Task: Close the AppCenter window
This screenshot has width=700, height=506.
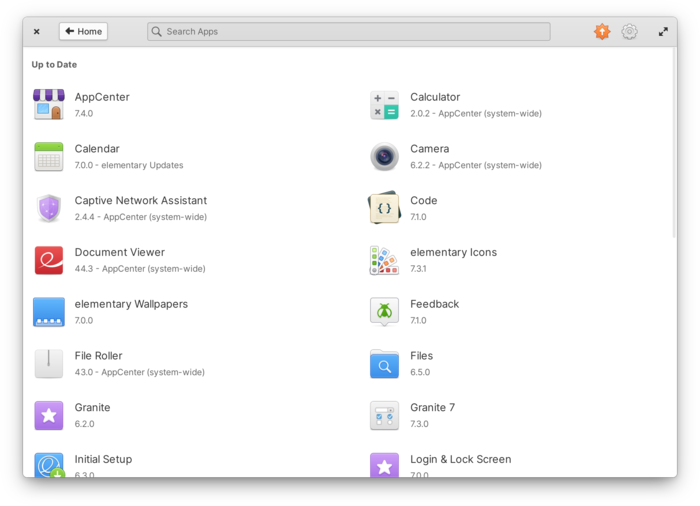Action: click(37, 31)
